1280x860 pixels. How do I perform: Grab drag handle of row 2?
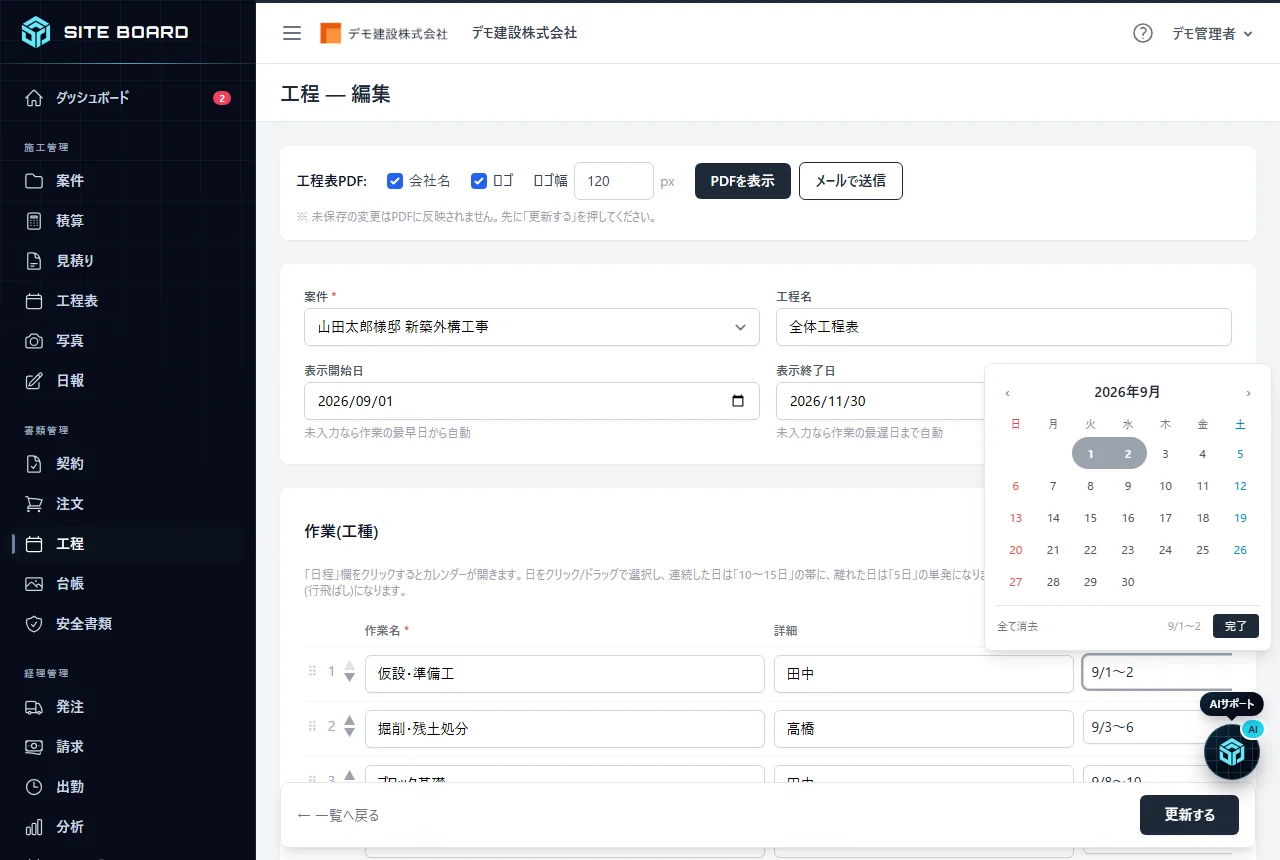tap(312, 727)
